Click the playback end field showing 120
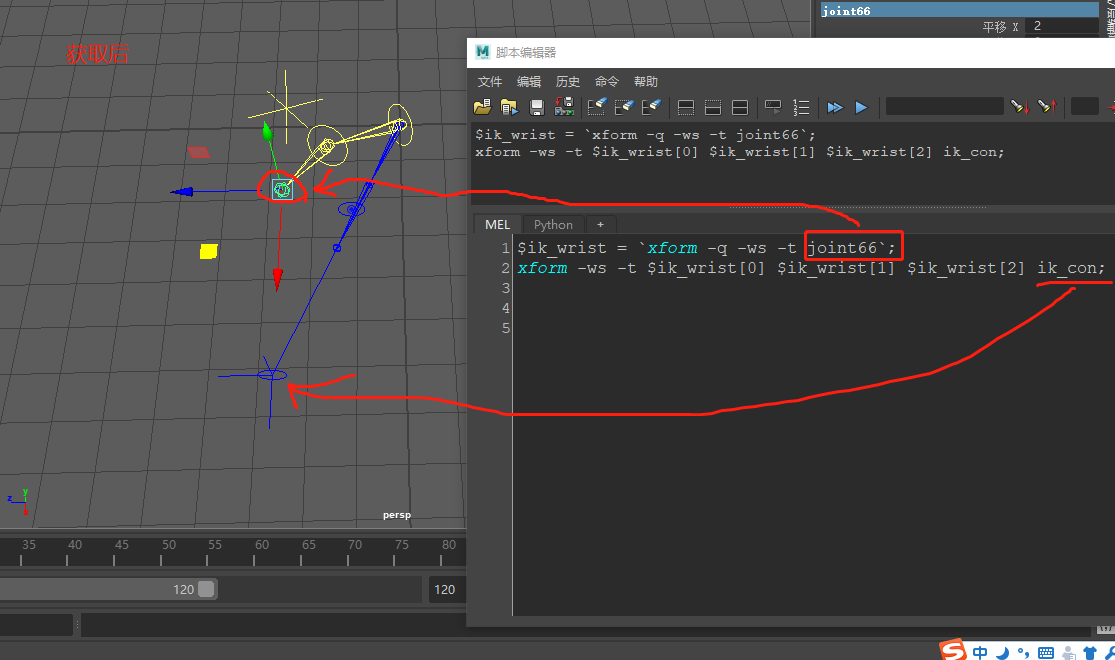This screenshot has width=1115, height=660. (447, 590)
